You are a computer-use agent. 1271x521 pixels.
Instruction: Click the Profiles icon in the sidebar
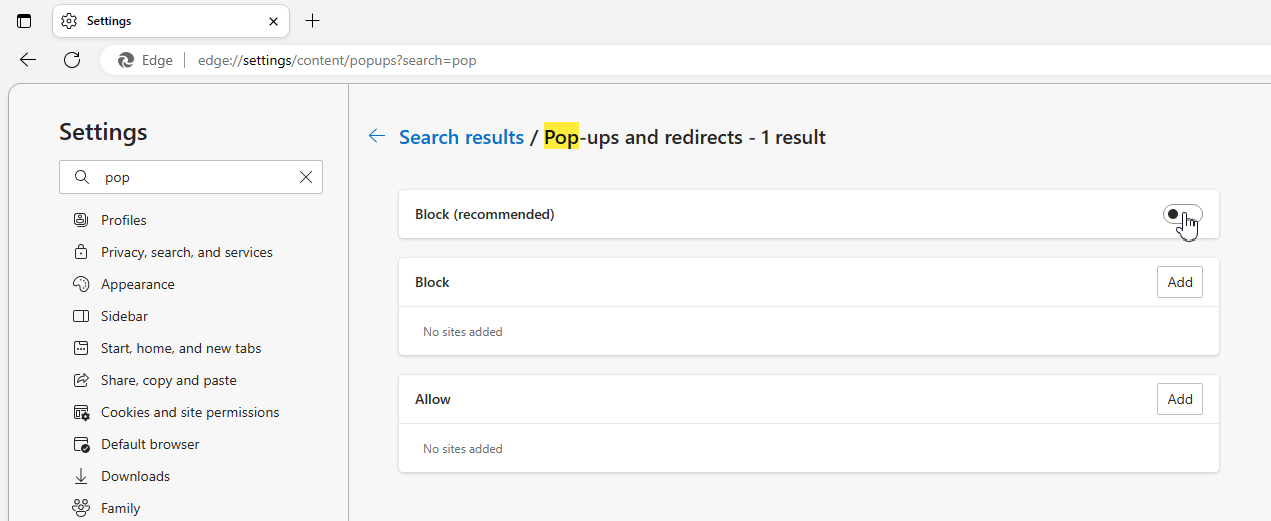tap(81, 220)
